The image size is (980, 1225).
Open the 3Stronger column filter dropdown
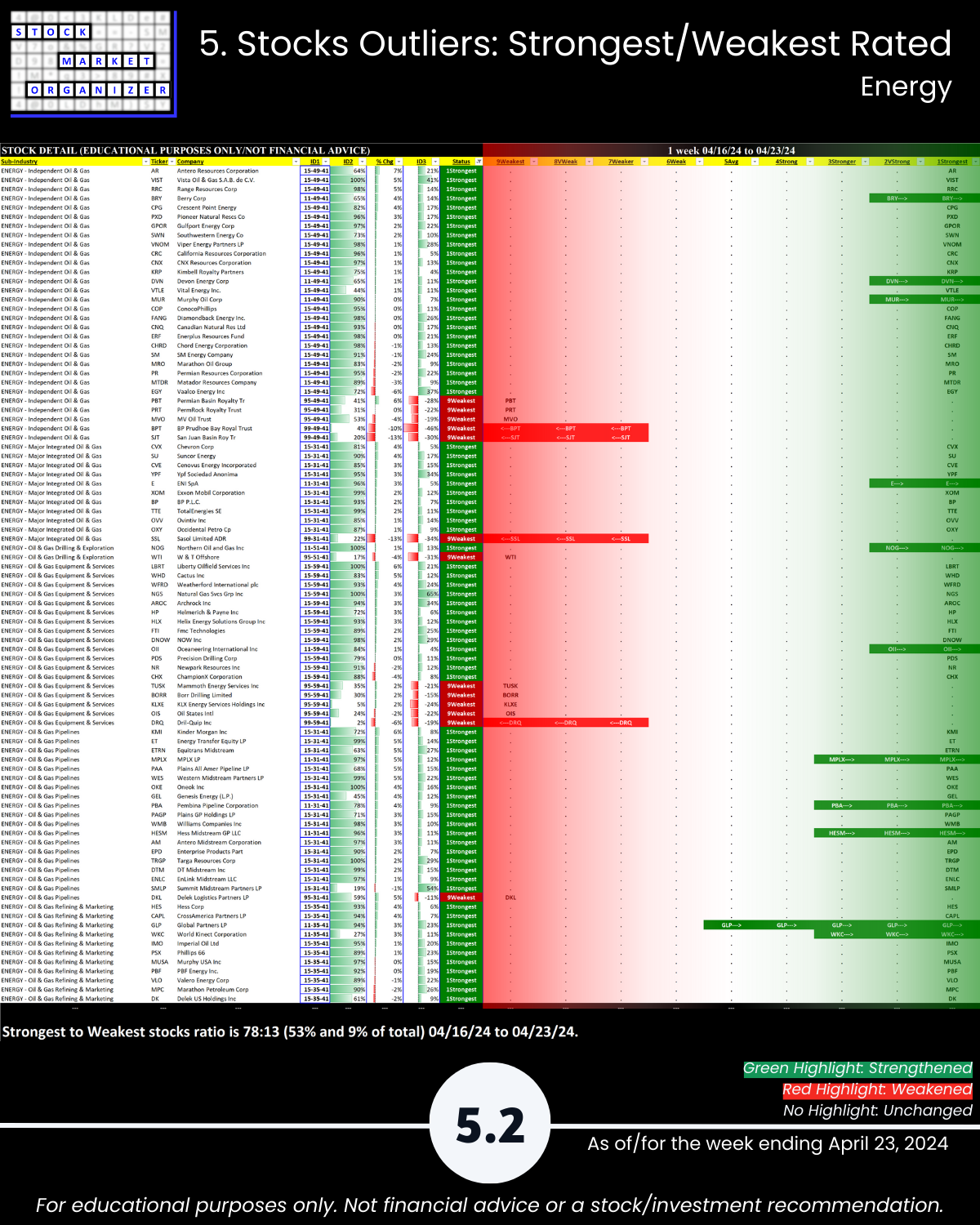click(x=865, y=162)
